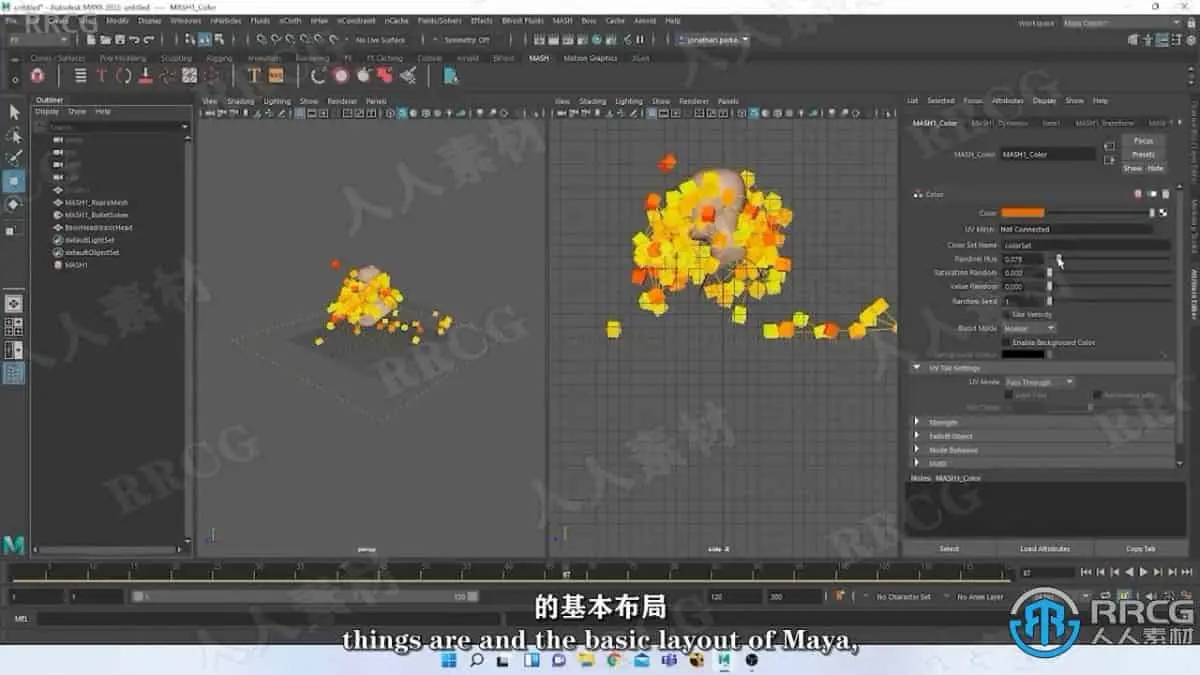1200x675 pixels.
Task: Open the Shading menu in left viewport
Action: (240, 101)
